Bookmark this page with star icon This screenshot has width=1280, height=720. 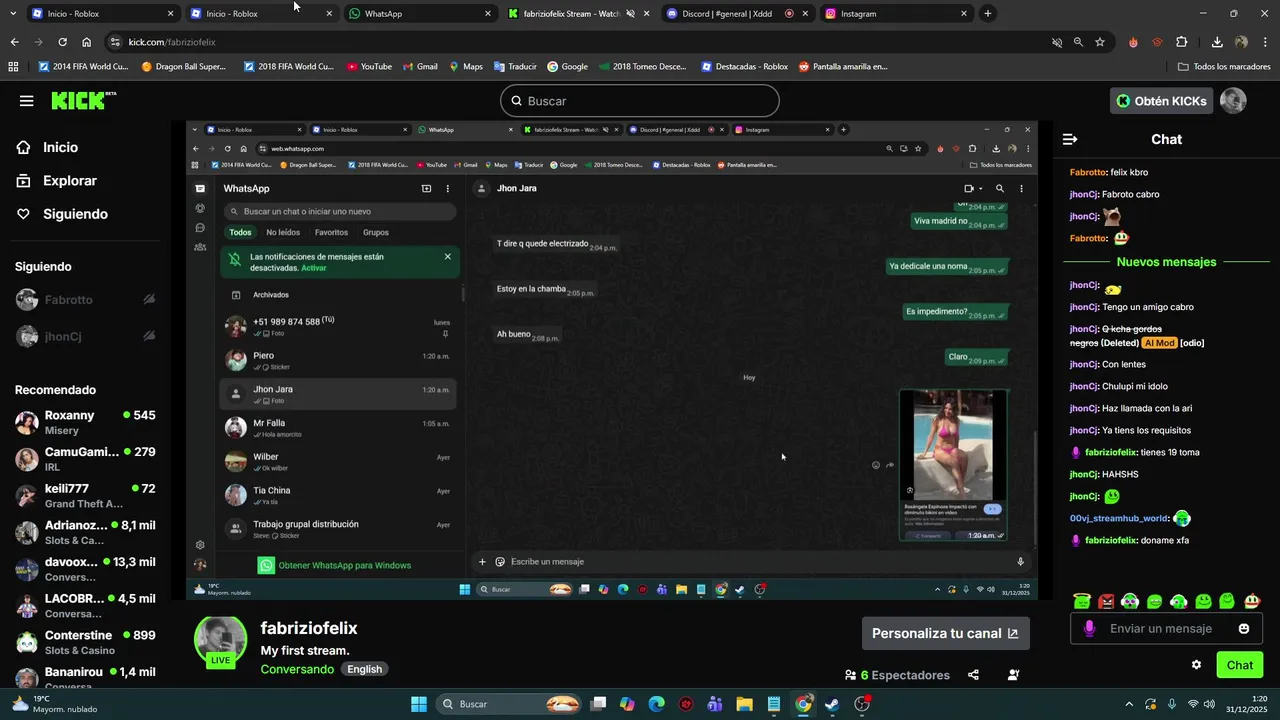coord(1100,42)
